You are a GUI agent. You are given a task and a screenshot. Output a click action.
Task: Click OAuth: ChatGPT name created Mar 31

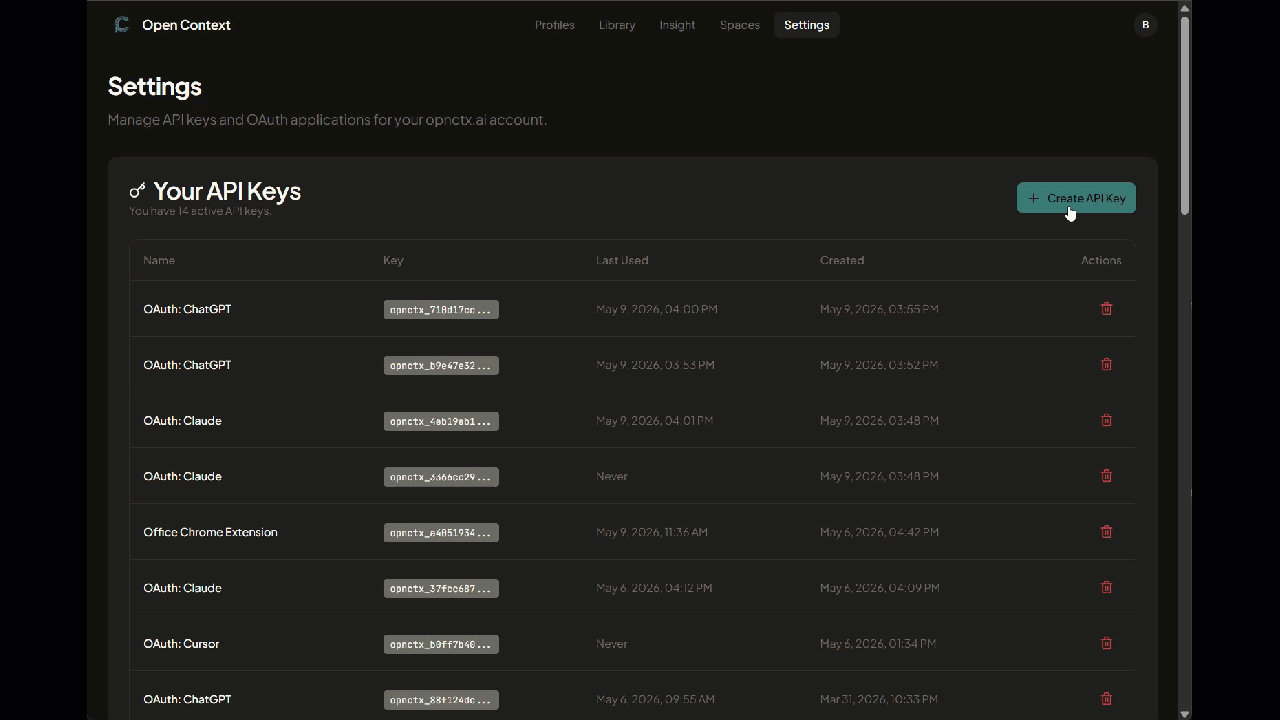coord(187,699)
